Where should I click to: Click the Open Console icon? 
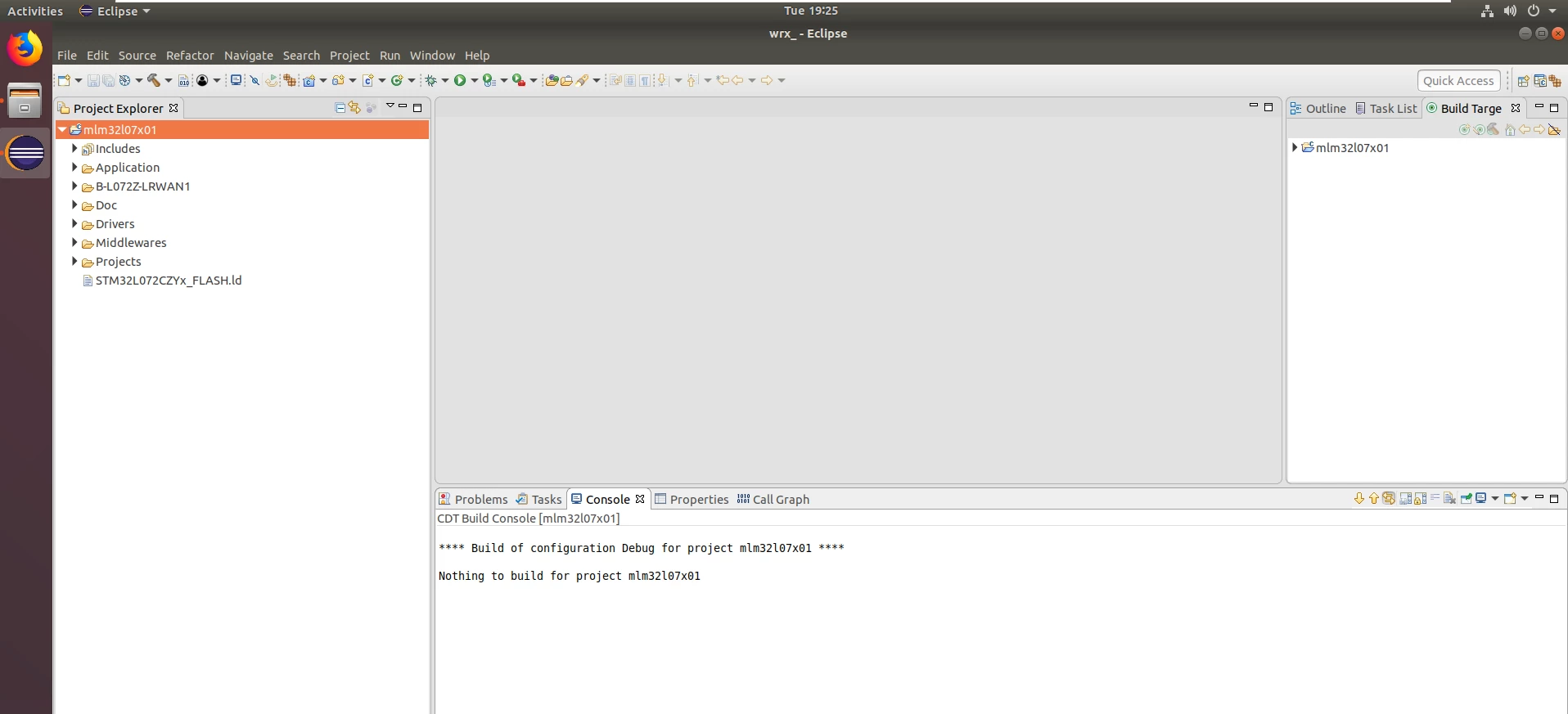pyautogui.click(x=1510, y=499)
